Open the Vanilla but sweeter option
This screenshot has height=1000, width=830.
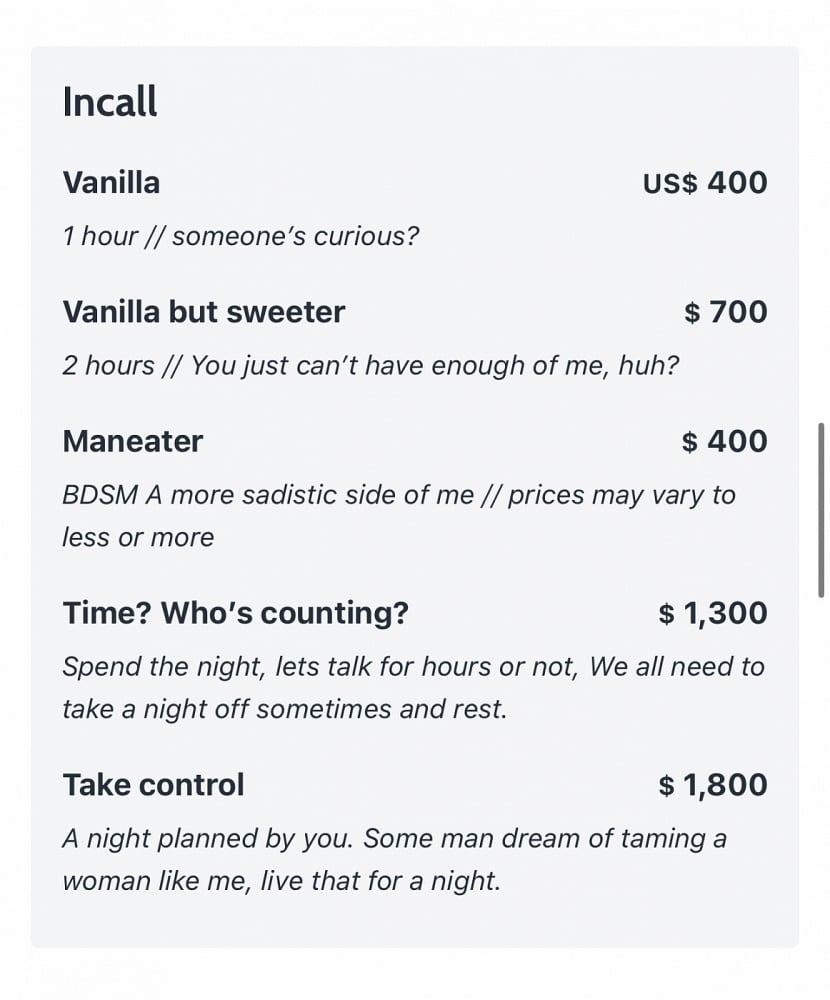click(204, 312)
